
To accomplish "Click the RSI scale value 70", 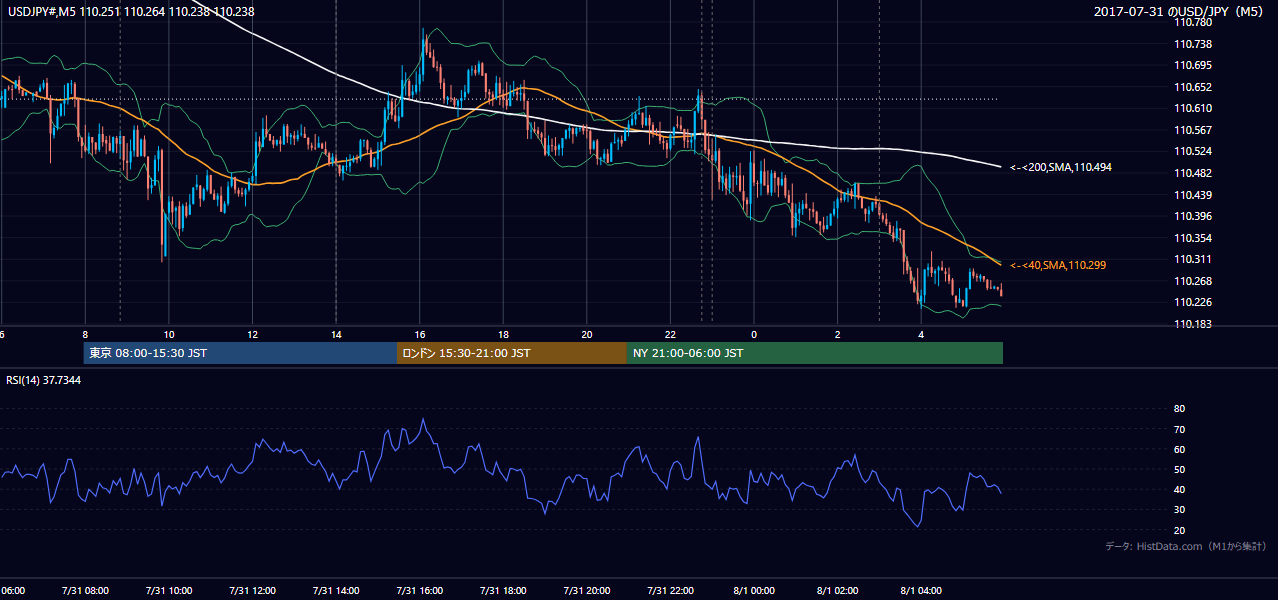I will tap(1179, 429).
